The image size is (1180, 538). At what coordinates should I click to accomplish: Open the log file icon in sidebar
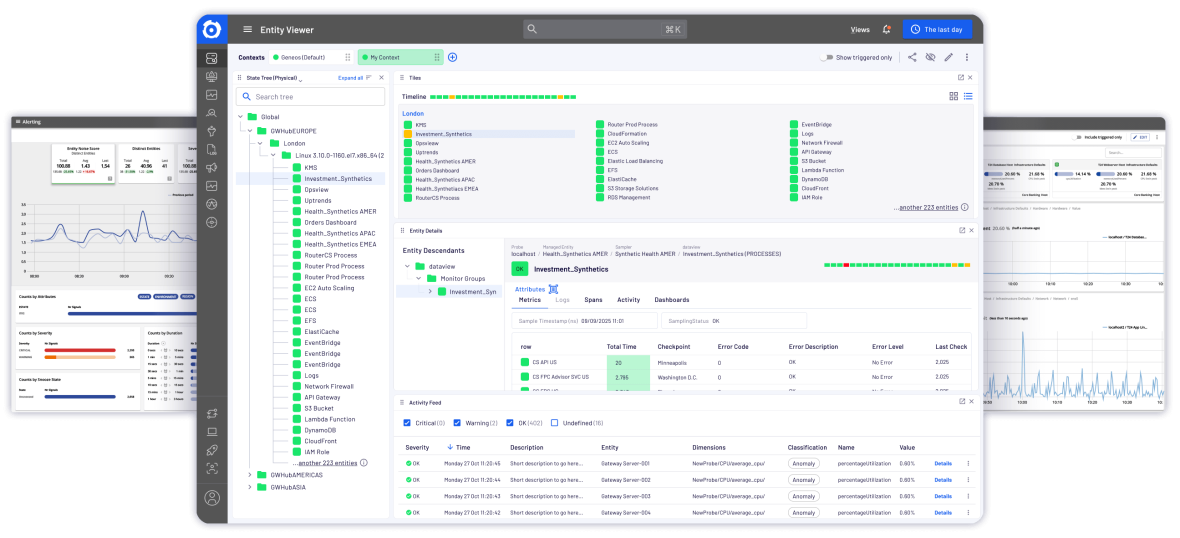click(x=212, y=149)
